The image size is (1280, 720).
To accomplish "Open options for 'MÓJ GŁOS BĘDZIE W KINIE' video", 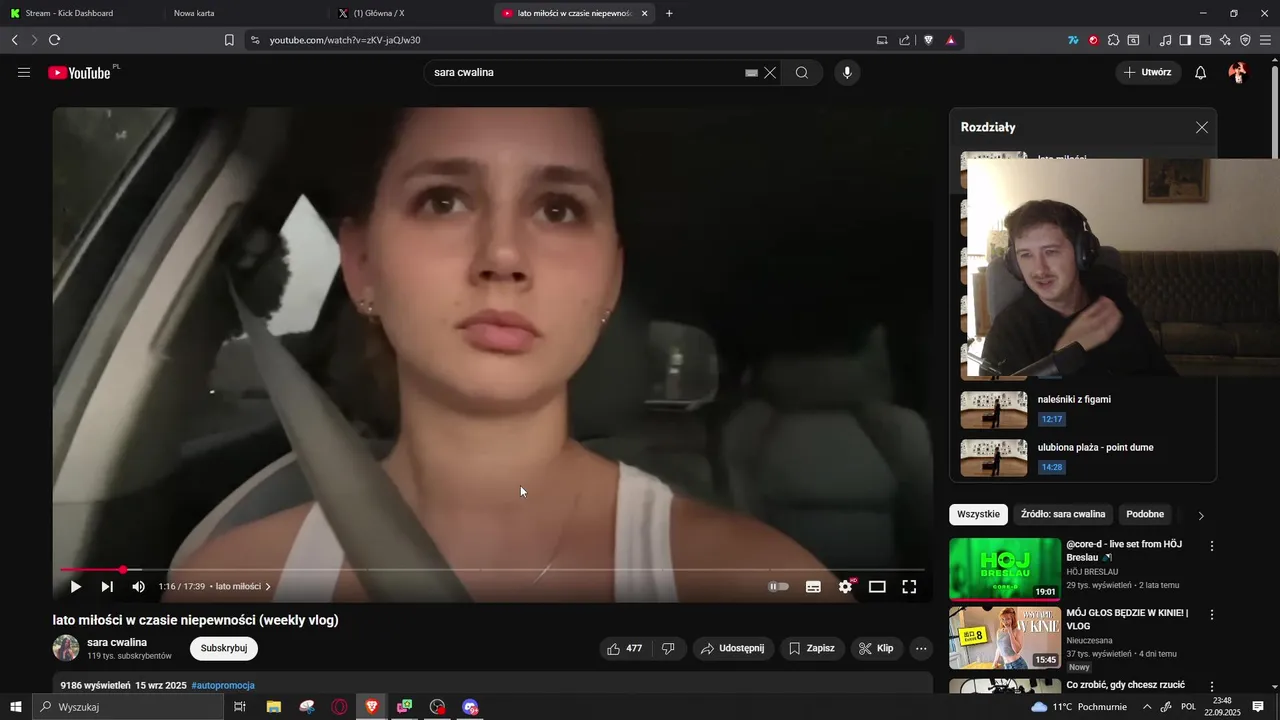I will (x=1212, y=614).
